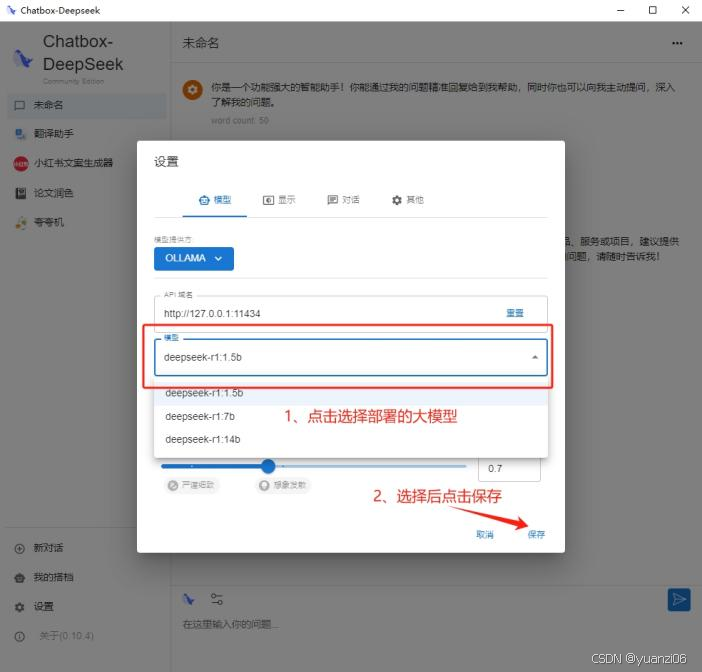Click the sidebar settings gear icon
The height and width of the screenshot is (672, 702).
(20, 607)
